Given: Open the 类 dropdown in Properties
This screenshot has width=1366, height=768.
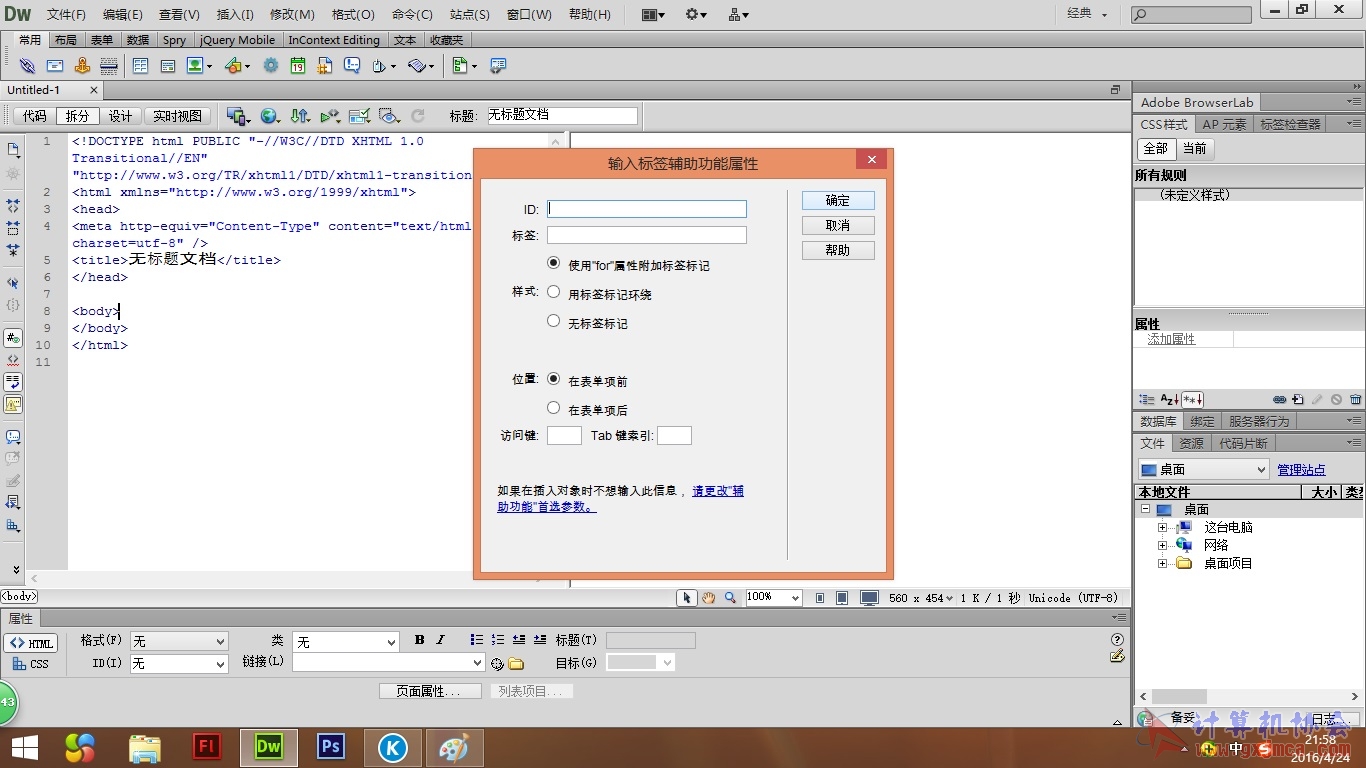Looking at the screenshot, I should click(x=346, y=641).
